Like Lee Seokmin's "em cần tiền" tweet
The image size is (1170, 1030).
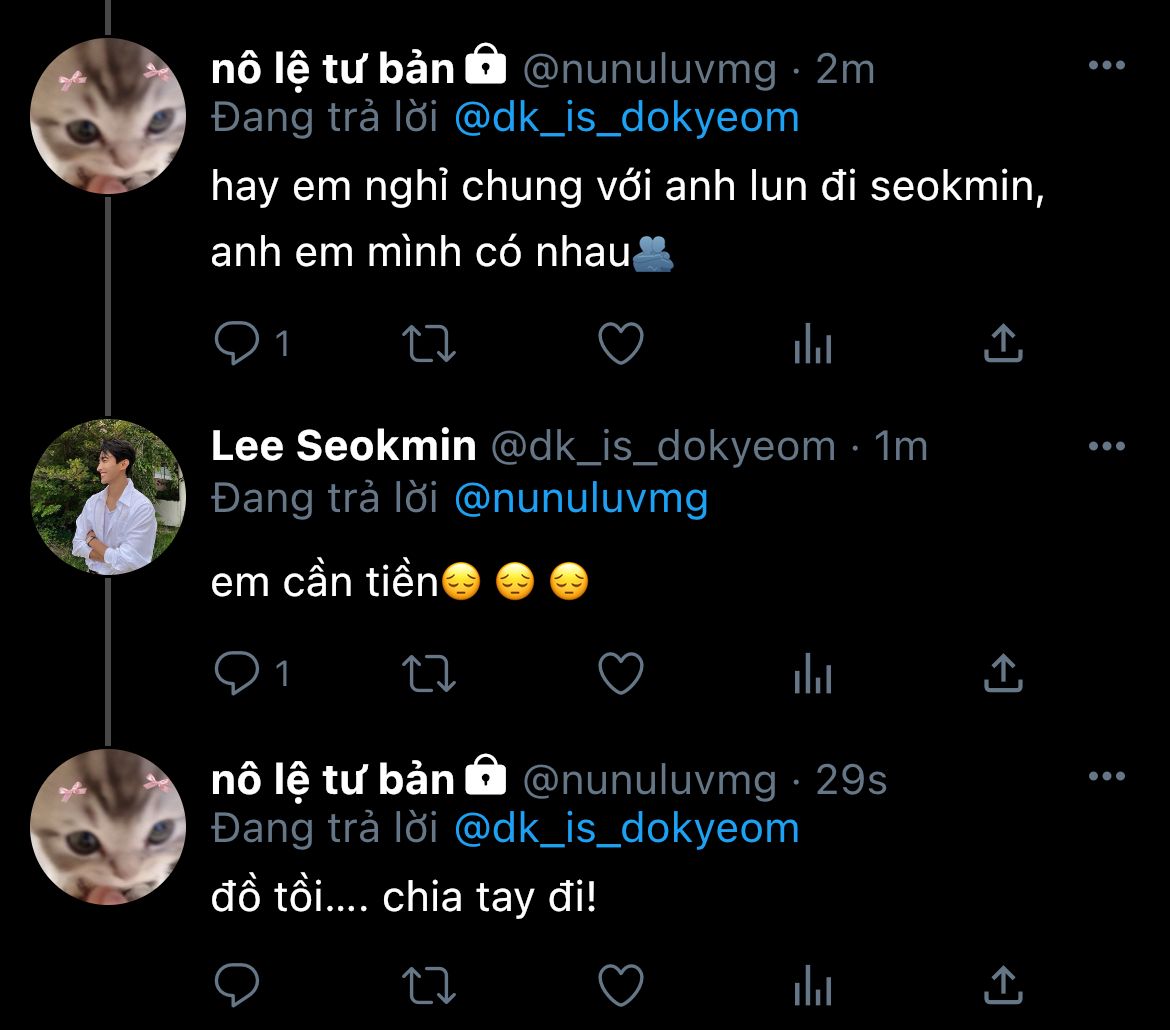(x=620, y=674)
